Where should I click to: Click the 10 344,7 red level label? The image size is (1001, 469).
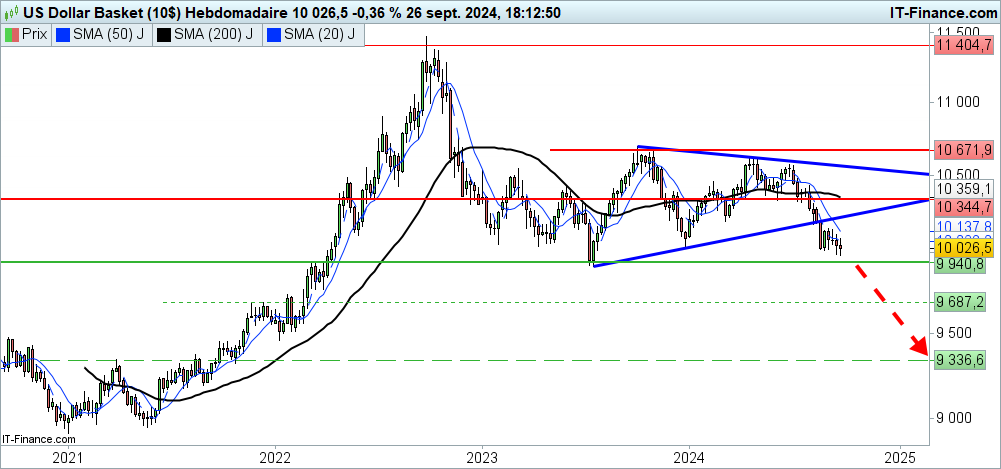963,206
